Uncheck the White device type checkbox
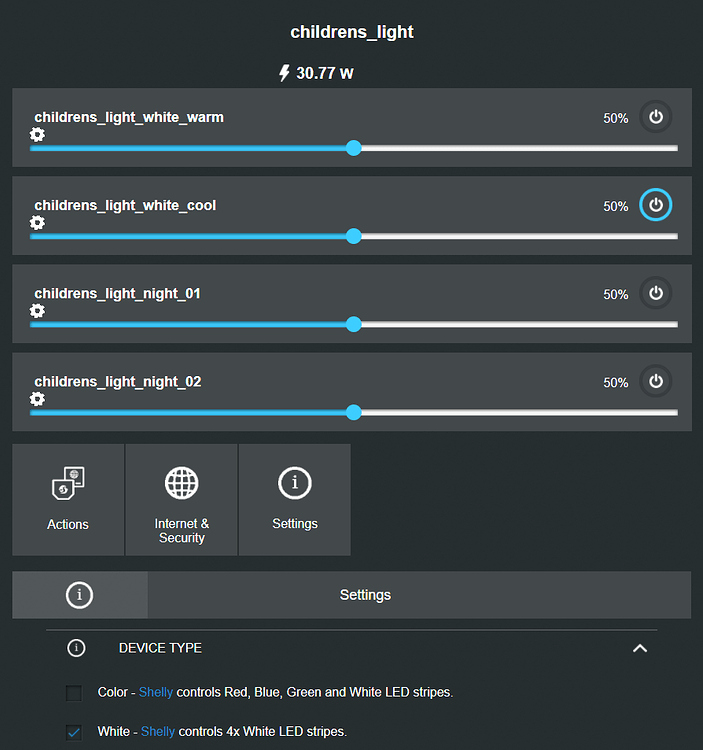The height and width of the screenshot is (750, 703). tap(74, 732)
